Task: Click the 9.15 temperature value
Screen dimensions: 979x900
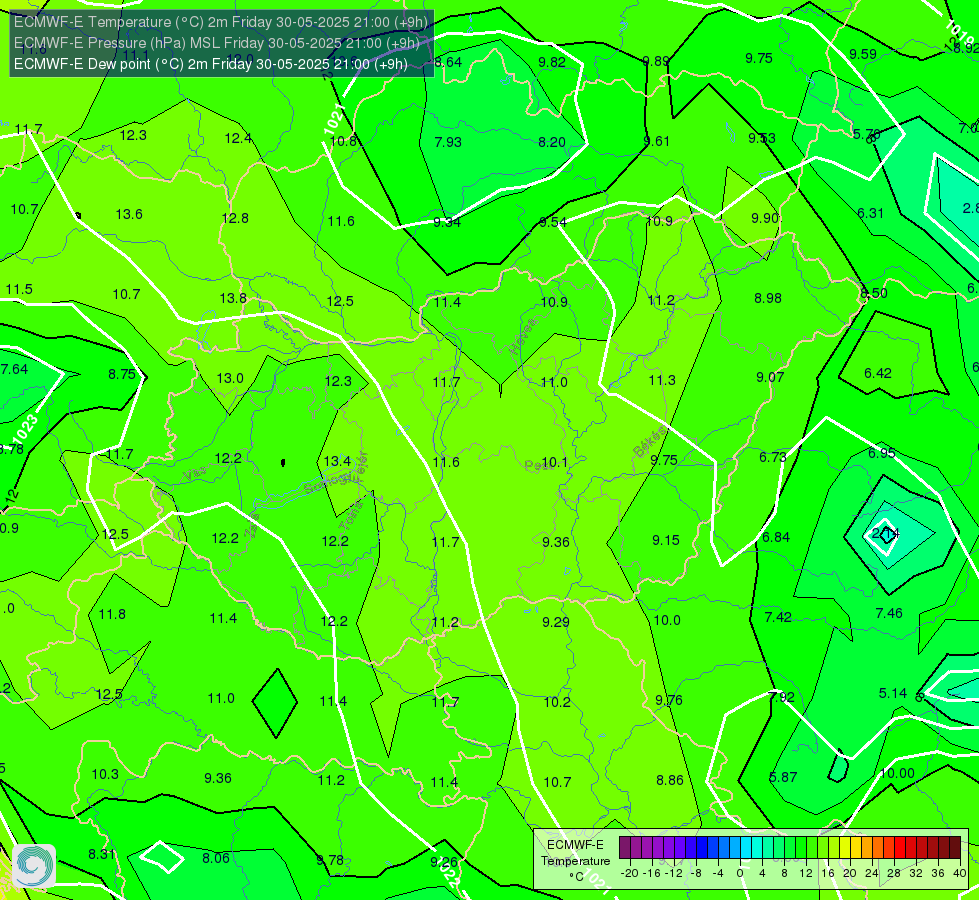Action: click(x=666, y=540)
